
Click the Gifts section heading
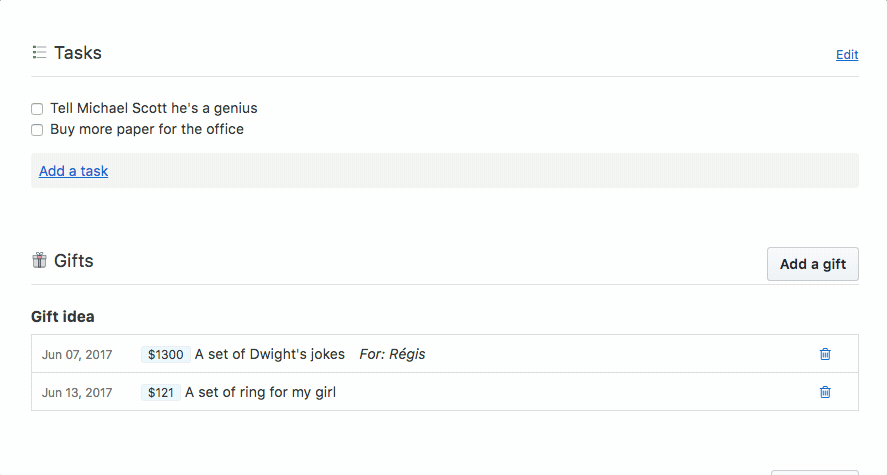(x=74, y=261)
